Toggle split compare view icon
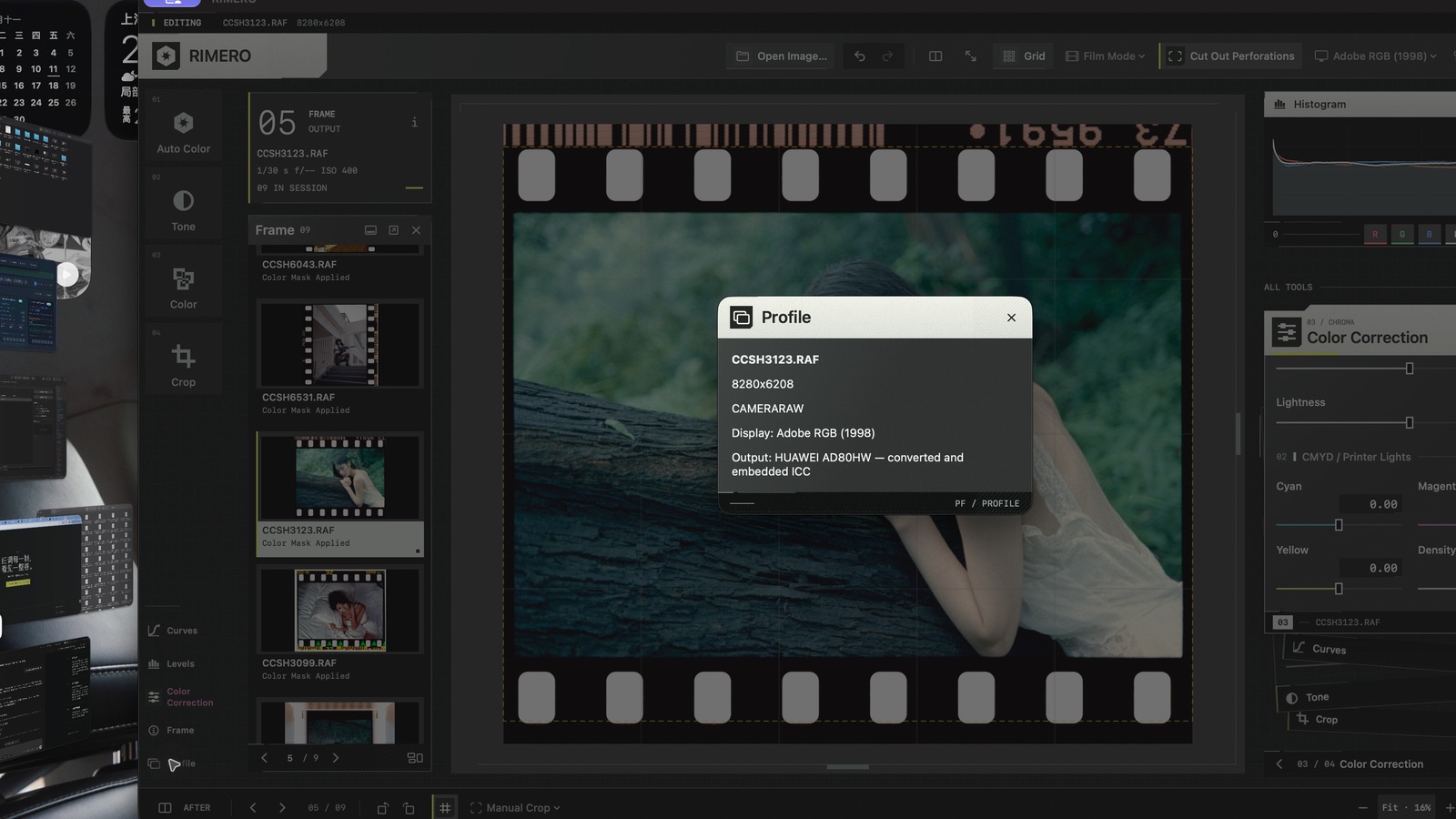Screen dimensions: 1456x819 click(x=935, y=56)
